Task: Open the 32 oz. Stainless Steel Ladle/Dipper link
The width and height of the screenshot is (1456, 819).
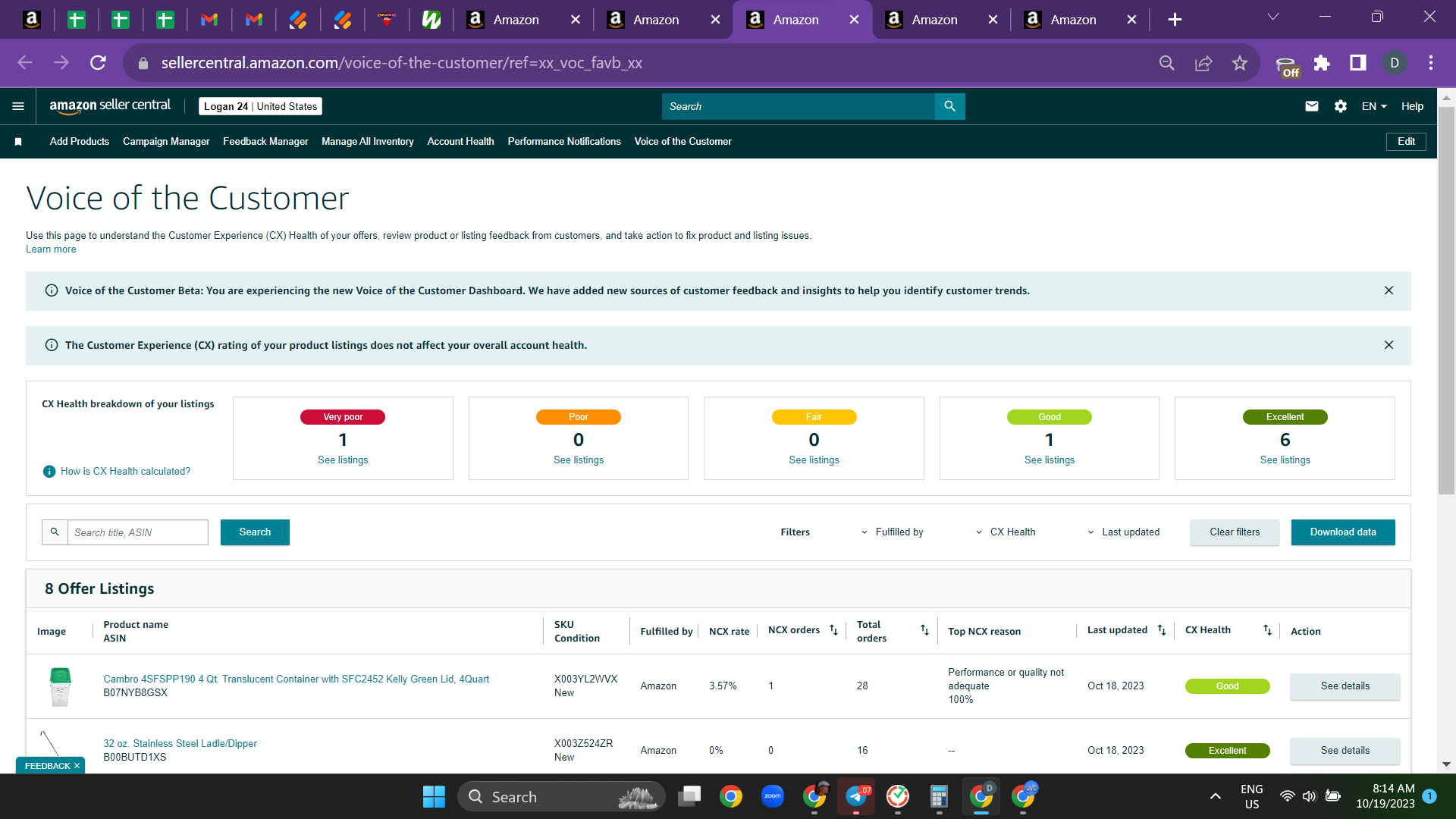Action: 180,744
